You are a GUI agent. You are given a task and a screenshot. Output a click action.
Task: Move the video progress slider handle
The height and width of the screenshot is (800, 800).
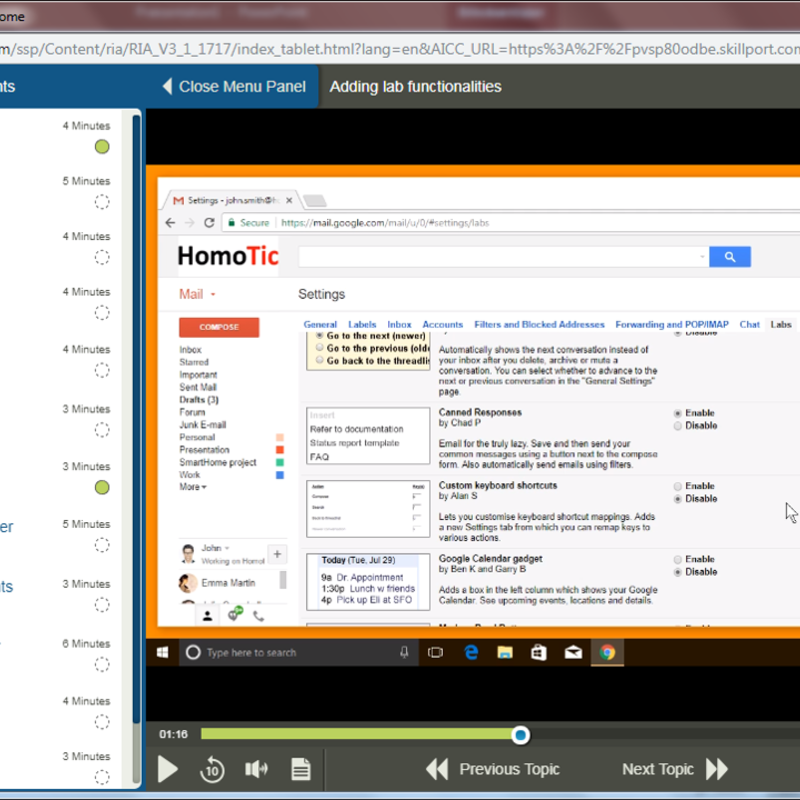click(520, 735)
